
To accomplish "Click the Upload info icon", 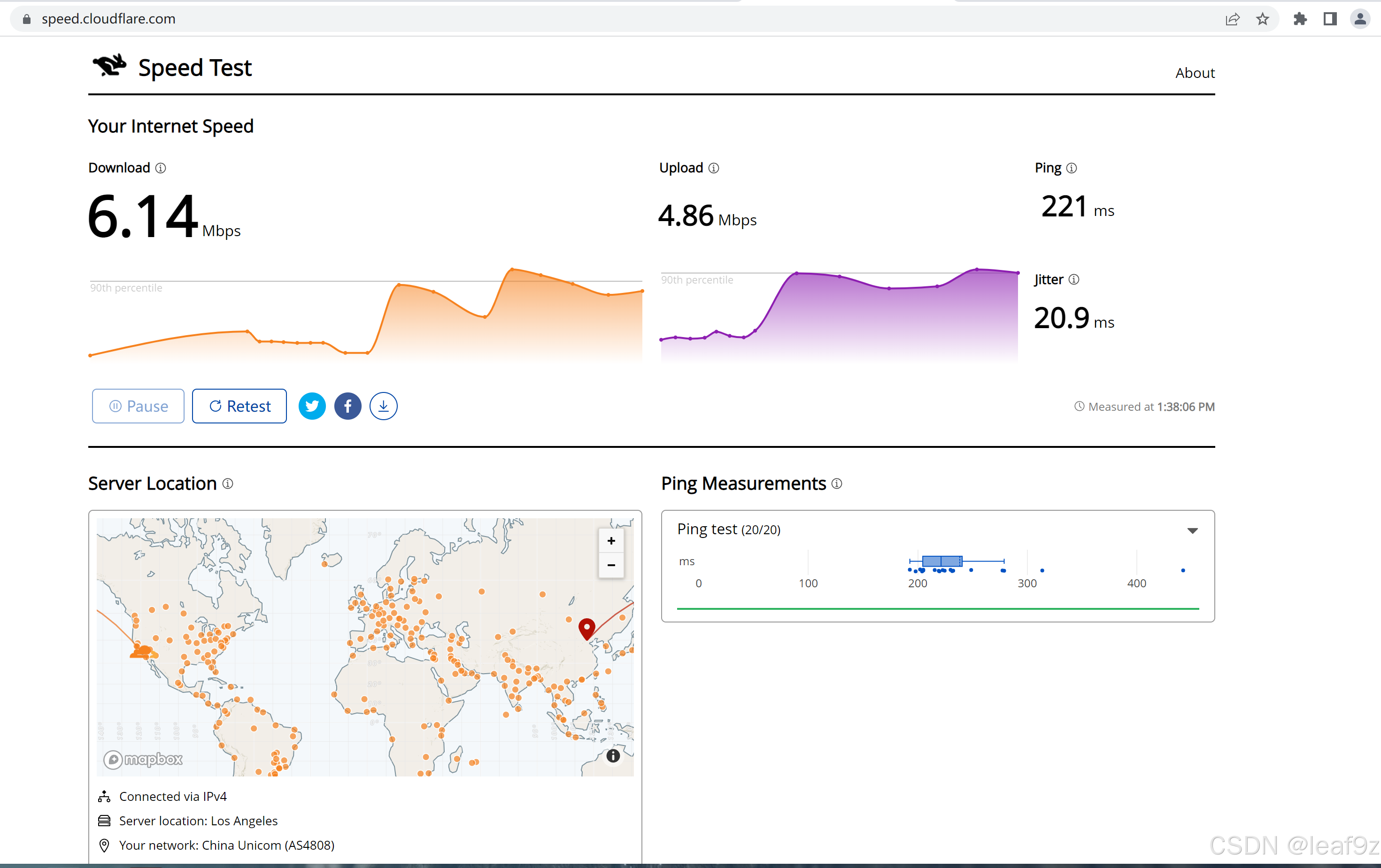I will click(713, 168).
